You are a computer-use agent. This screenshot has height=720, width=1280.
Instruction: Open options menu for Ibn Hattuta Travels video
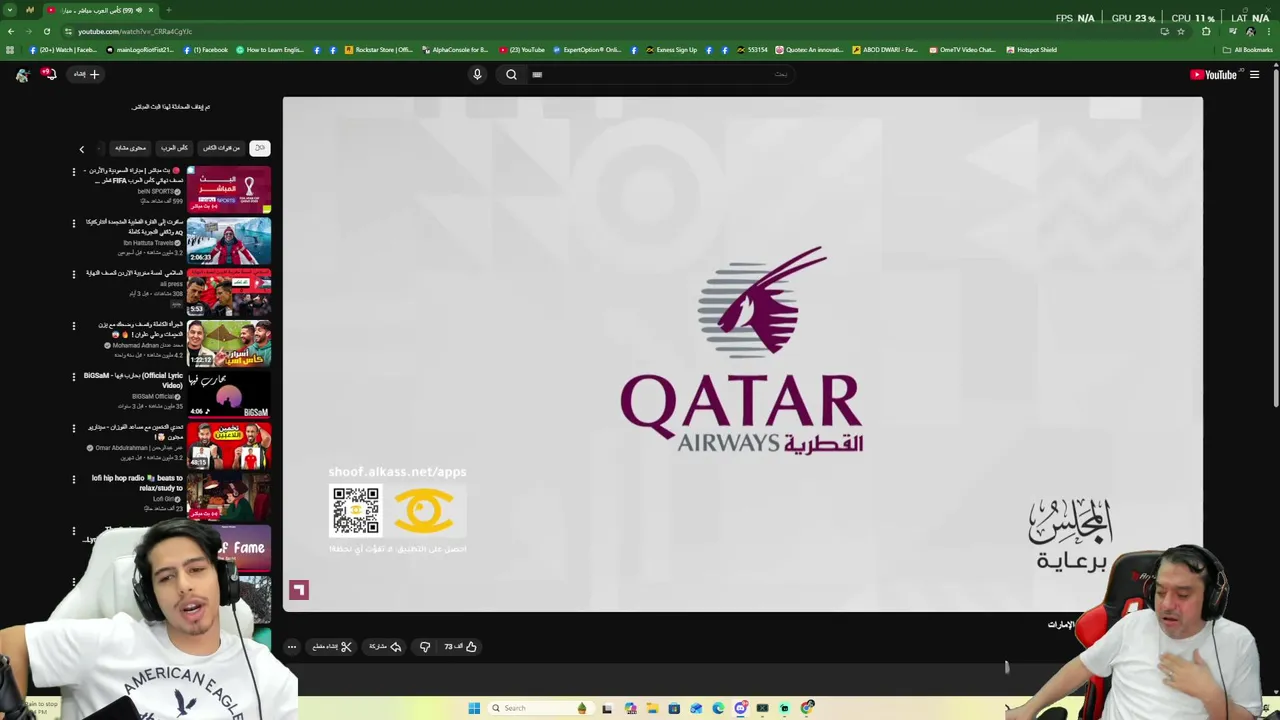73,223
